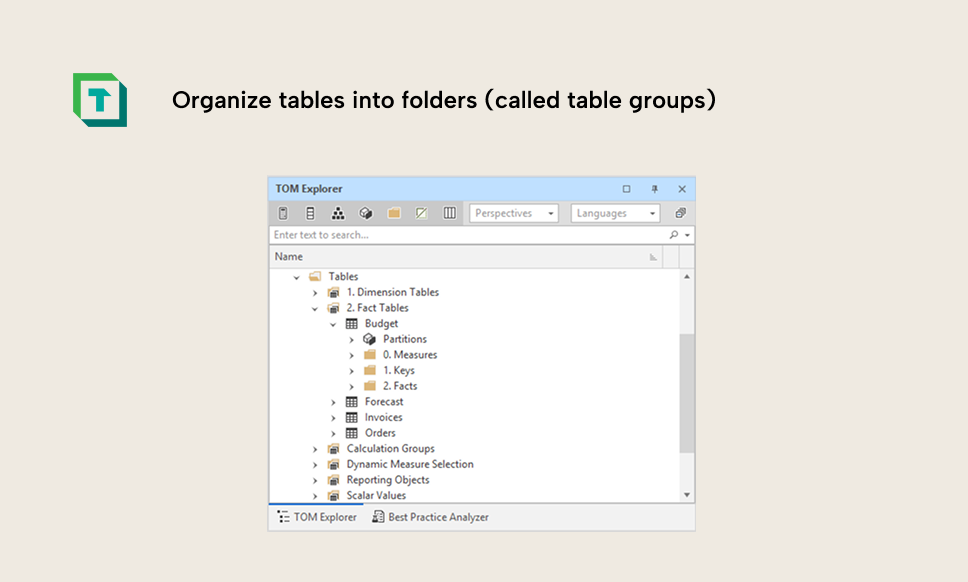Collapse the 2. Fact Tables group
968x582 pixels.
pyautogui.click(x=316, y=308)
